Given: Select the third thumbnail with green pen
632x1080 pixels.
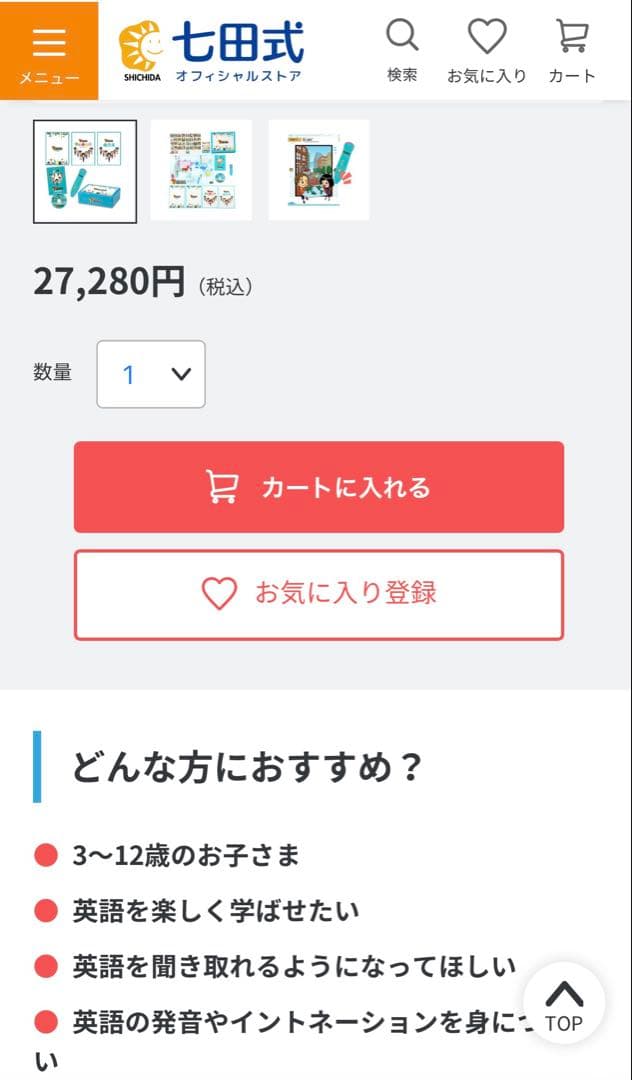Looking at the screenshot, I should 319,170.
